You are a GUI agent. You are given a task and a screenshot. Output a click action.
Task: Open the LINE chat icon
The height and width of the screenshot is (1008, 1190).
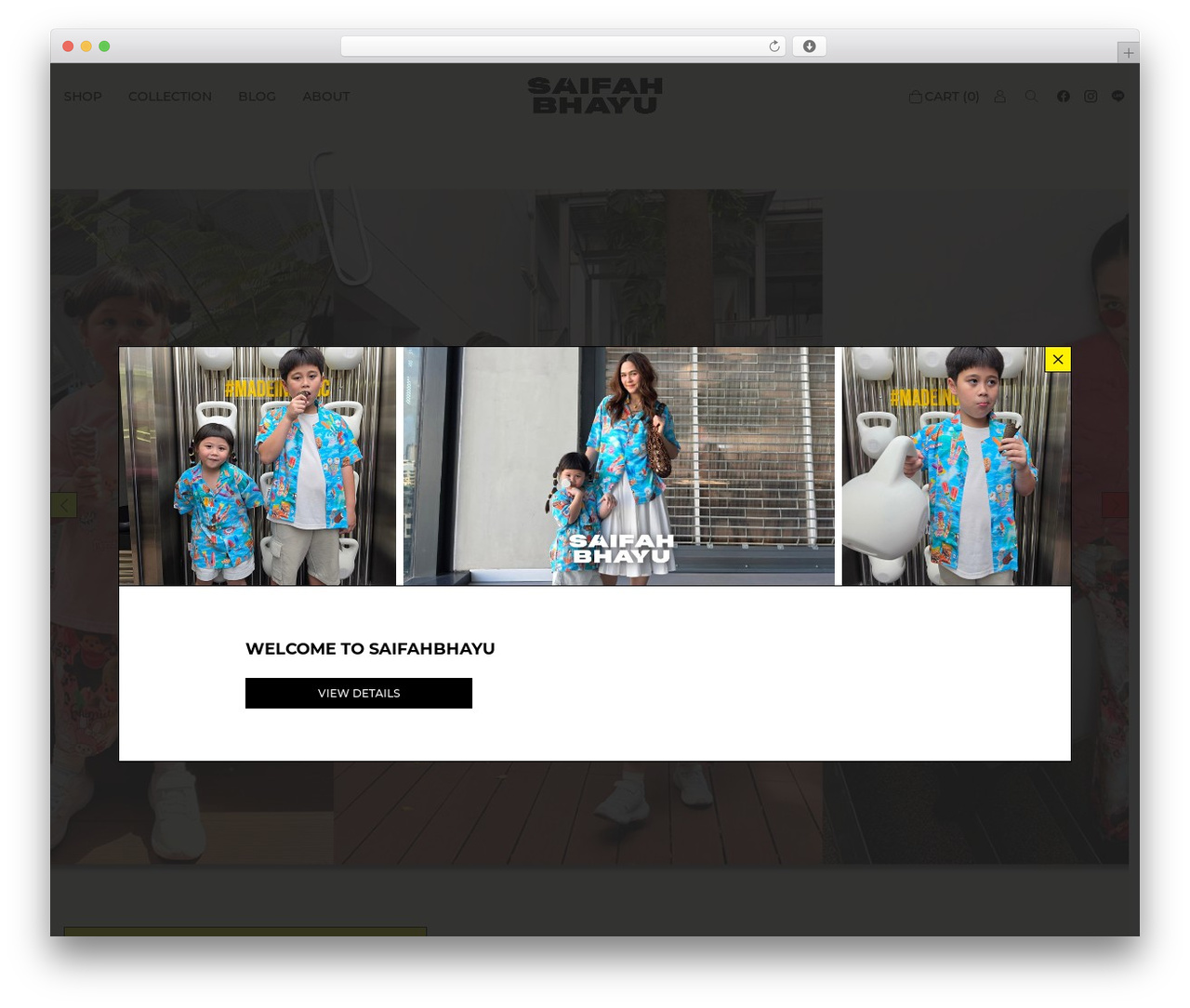1117,96
